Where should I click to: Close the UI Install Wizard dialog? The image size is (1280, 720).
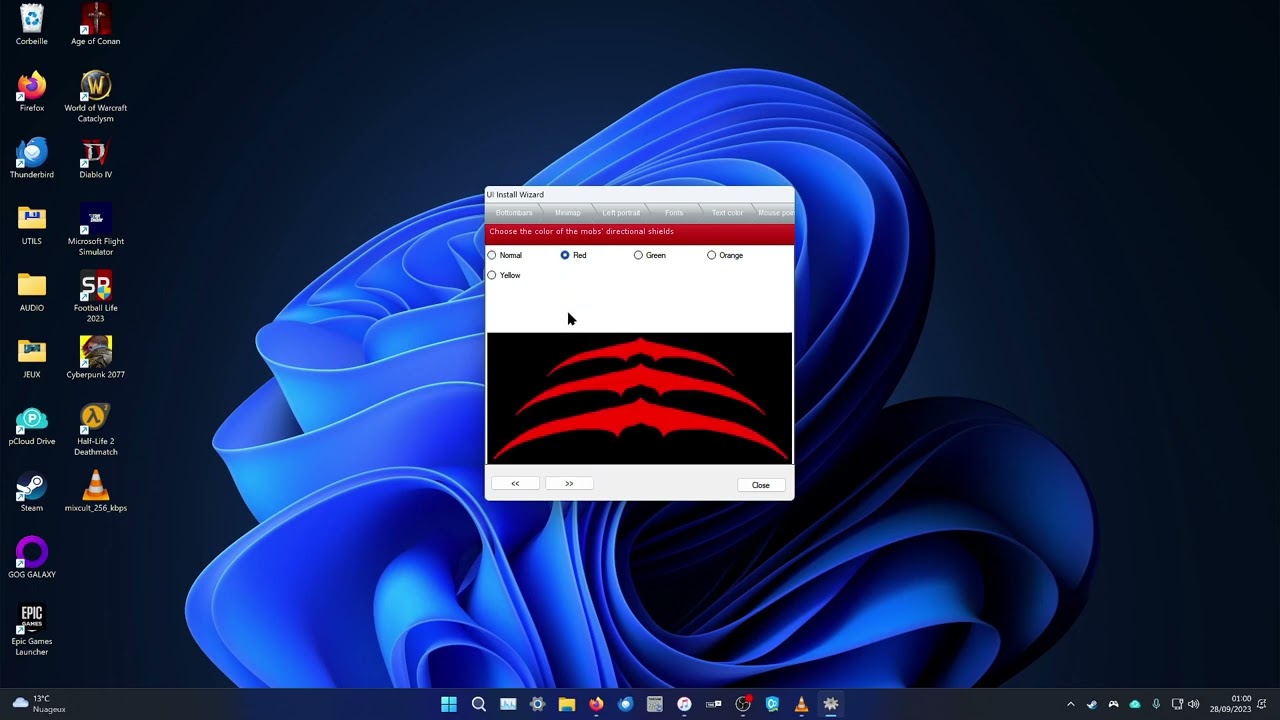pyautogui.click(x=761, y=485)
